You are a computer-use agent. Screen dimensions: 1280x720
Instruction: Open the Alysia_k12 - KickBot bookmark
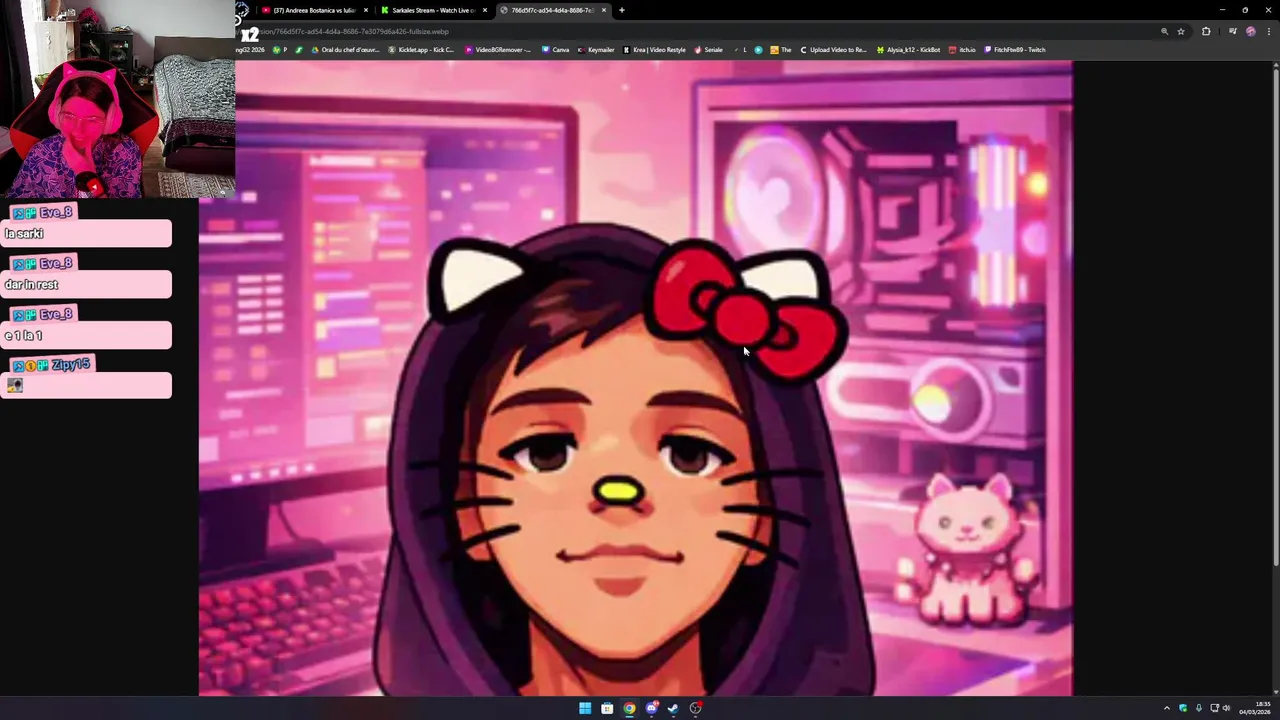click(x=908, y=49)
